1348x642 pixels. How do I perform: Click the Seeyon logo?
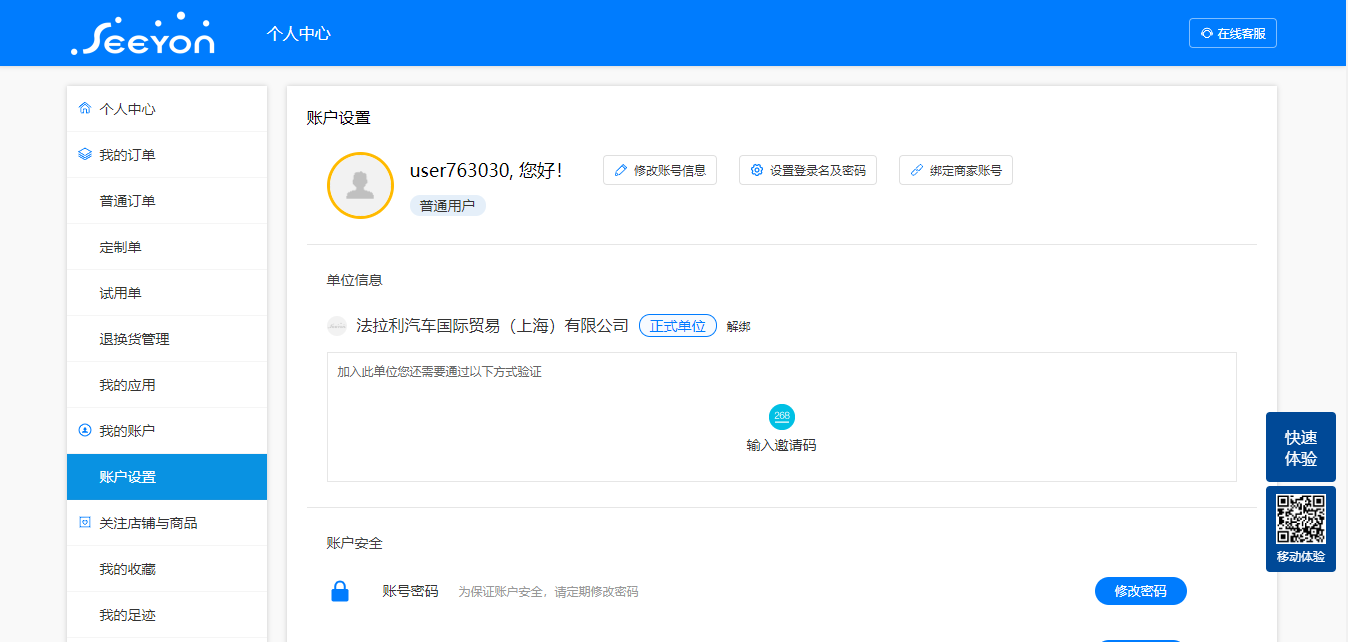tap(143, 33)
